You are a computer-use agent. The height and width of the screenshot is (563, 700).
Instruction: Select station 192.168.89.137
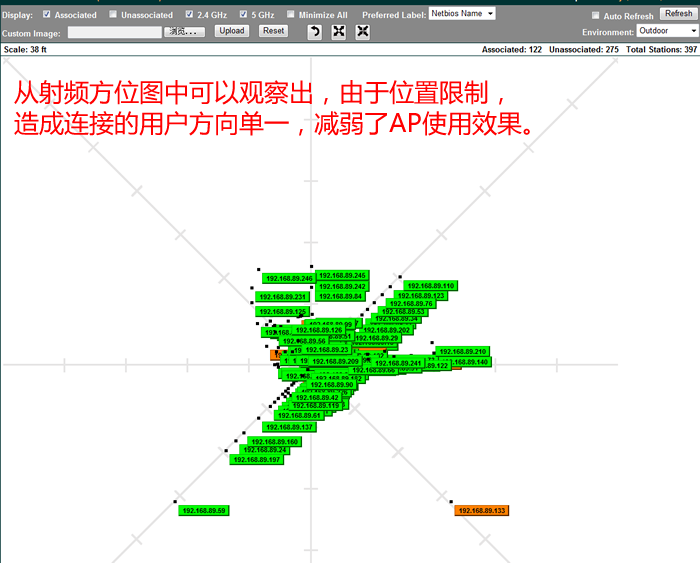pos(289,427)
